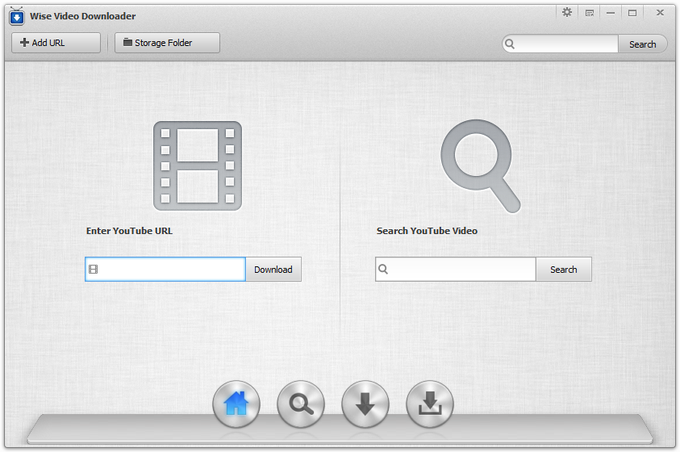Open the settings gear in title bar

tap(567, 12)
